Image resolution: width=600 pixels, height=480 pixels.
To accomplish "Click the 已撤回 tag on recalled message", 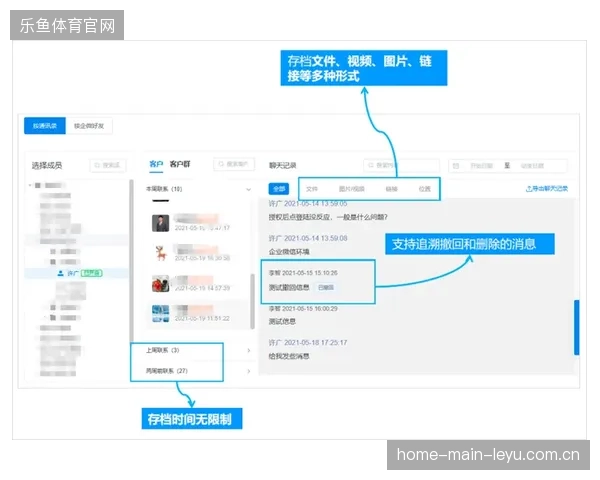I will [x=326, y=287].
